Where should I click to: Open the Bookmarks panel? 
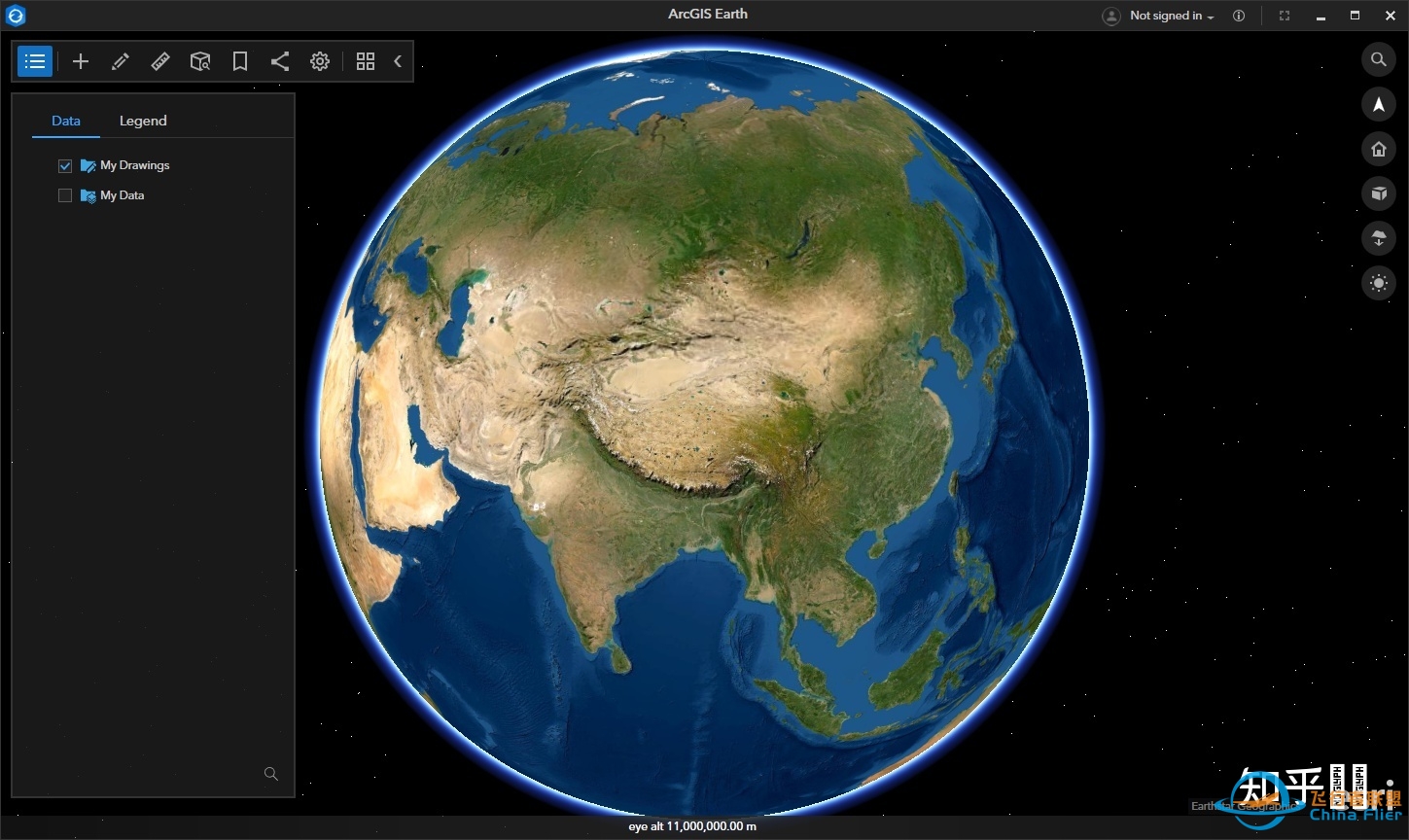240,61
